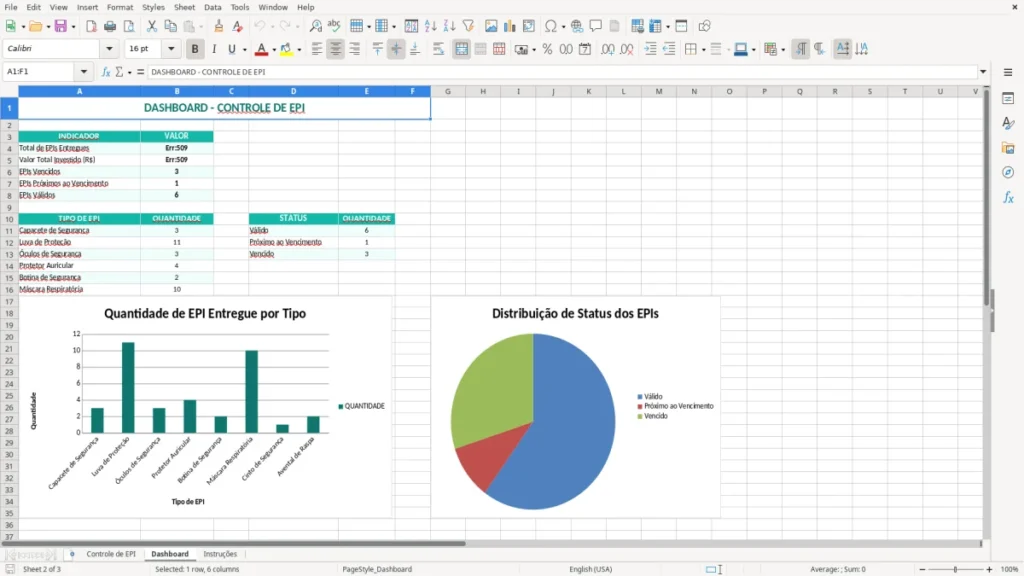The width and height of the screenshot is (1024, 576).
Task: Insert an image using toolbar icon
Action: 491,26
